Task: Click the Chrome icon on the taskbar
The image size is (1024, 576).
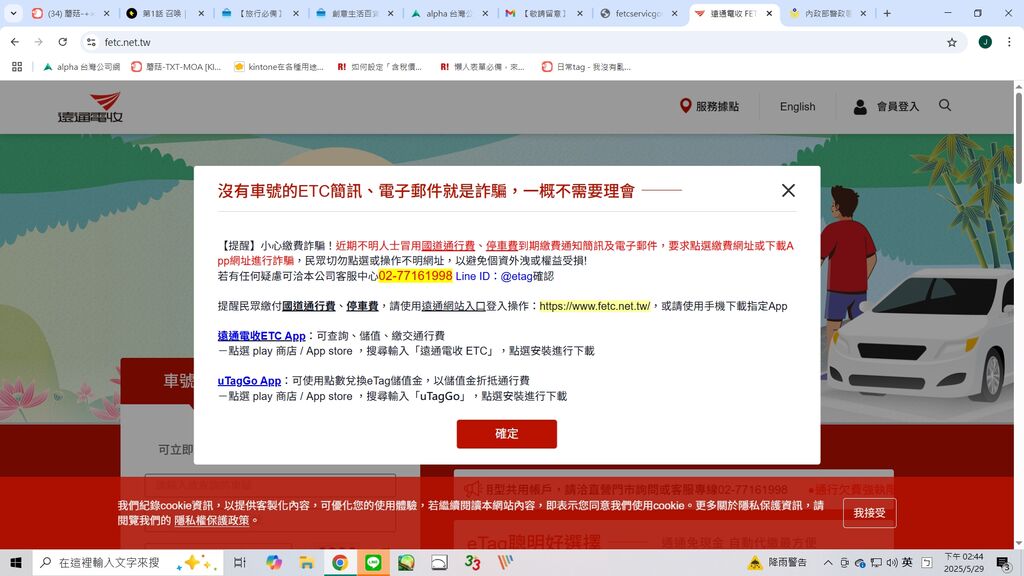Action: coord(340,562)
